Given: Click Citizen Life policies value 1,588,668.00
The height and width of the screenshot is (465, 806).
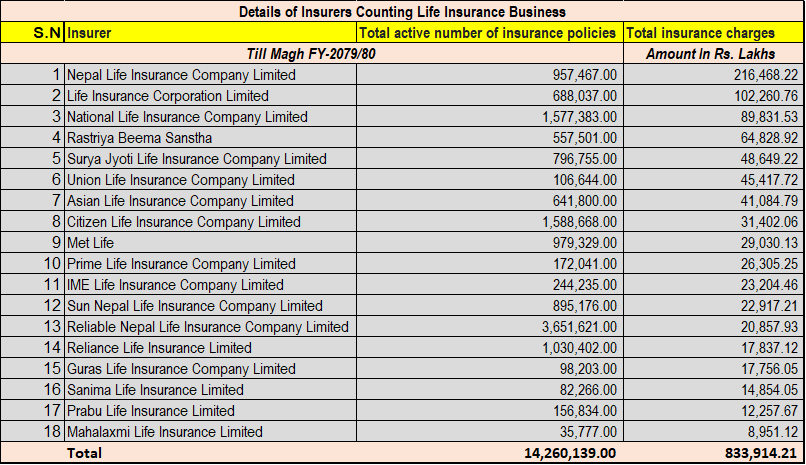Looking at the screenshot, I should click(x=567, y=222).
